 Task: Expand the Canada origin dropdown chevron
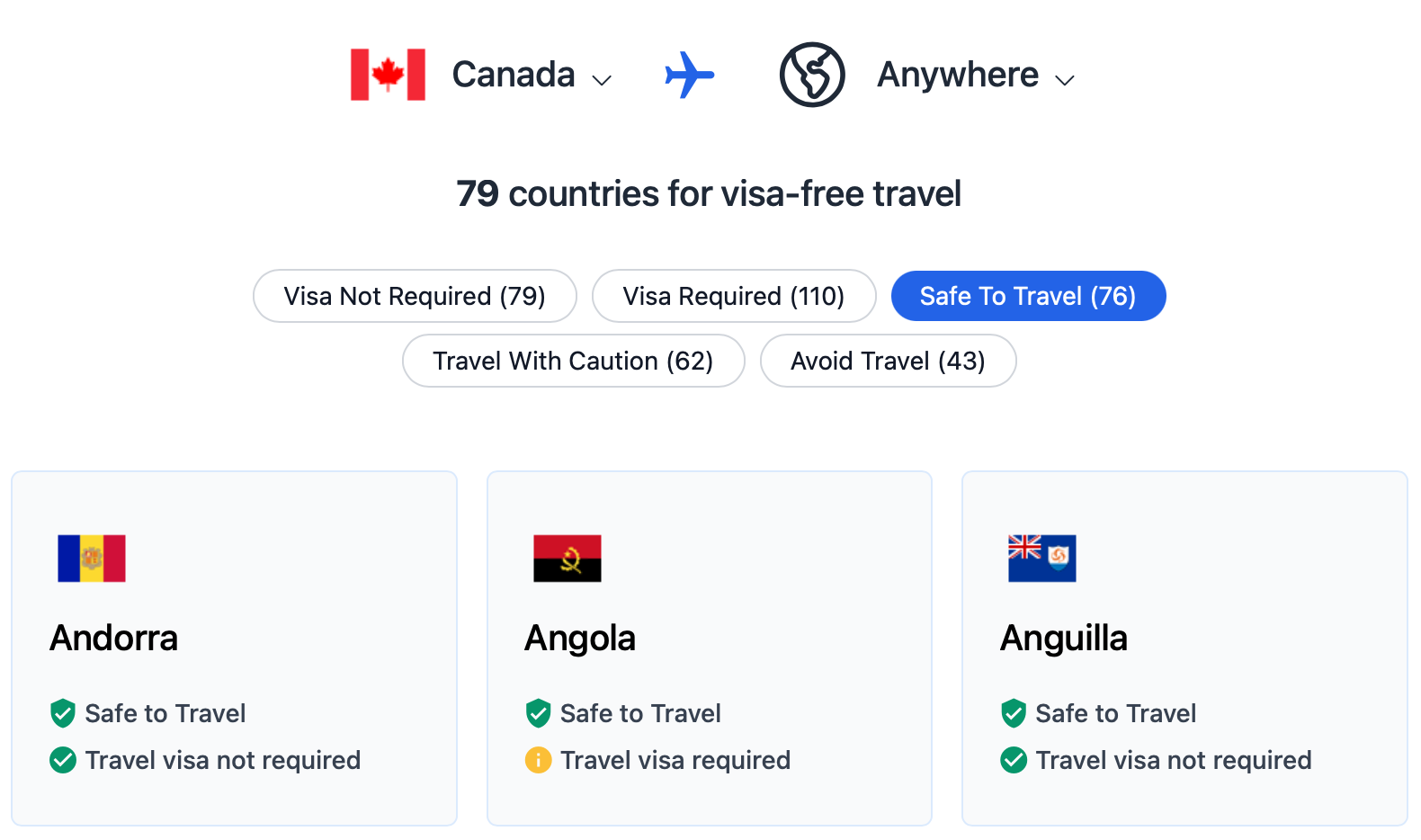[x=602, y=80]
